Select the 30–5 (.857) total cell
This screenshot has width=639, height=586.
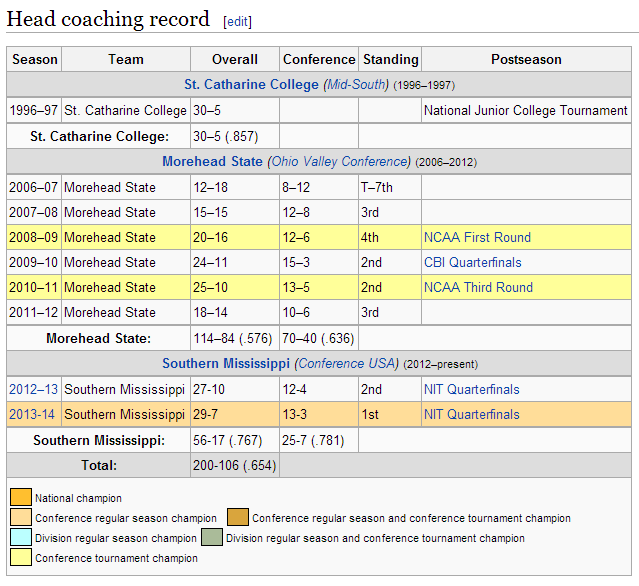pyautogui.click(x=235, y=136)
